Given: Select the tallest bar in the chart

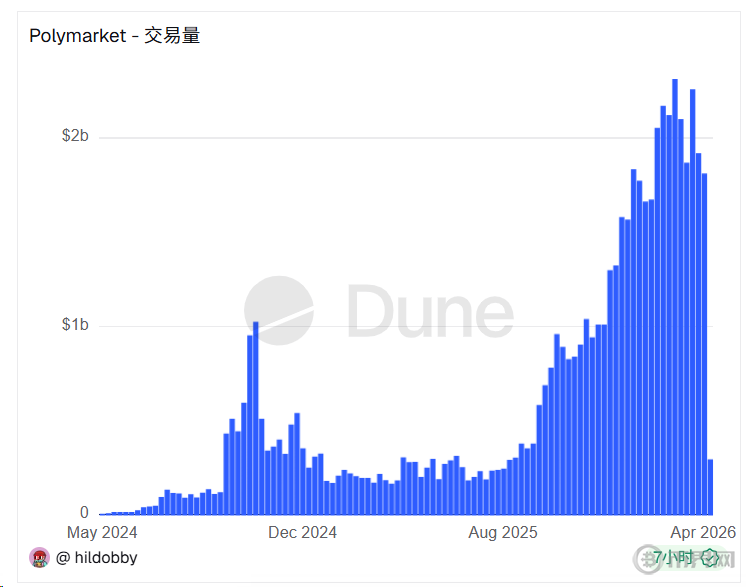Looking at the screenshot, I should pos(675,297).
